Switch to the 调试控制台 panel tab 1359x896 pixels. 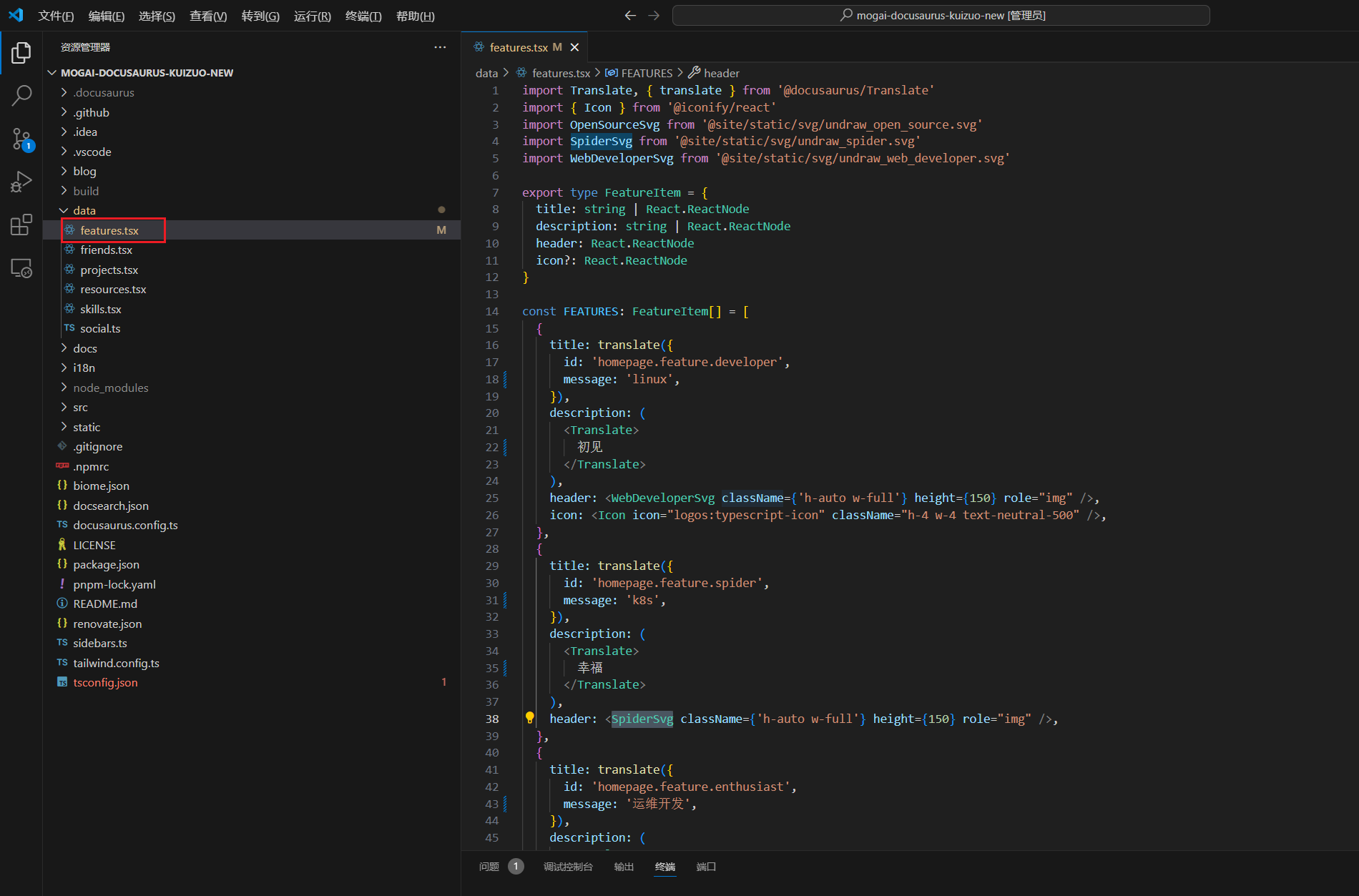click(568, 867)
